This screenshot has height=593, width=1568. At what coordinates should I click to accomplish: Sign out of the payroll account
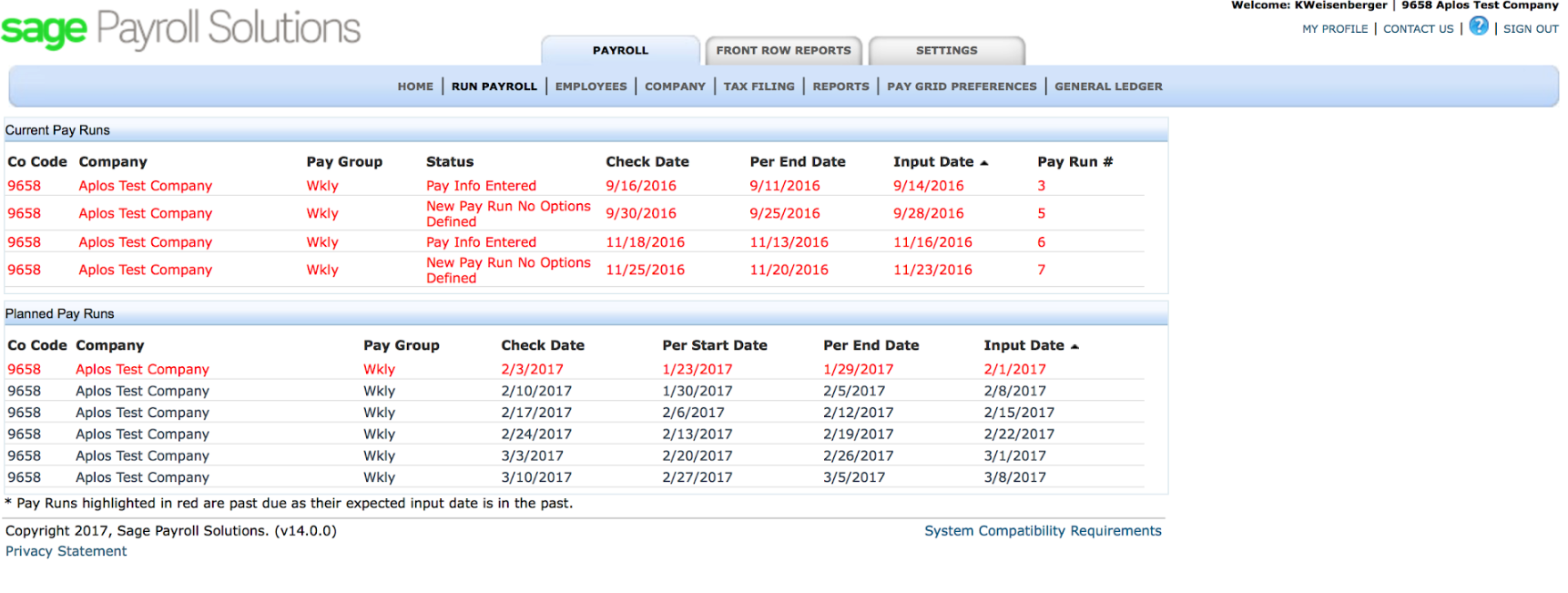point(1531,29)
